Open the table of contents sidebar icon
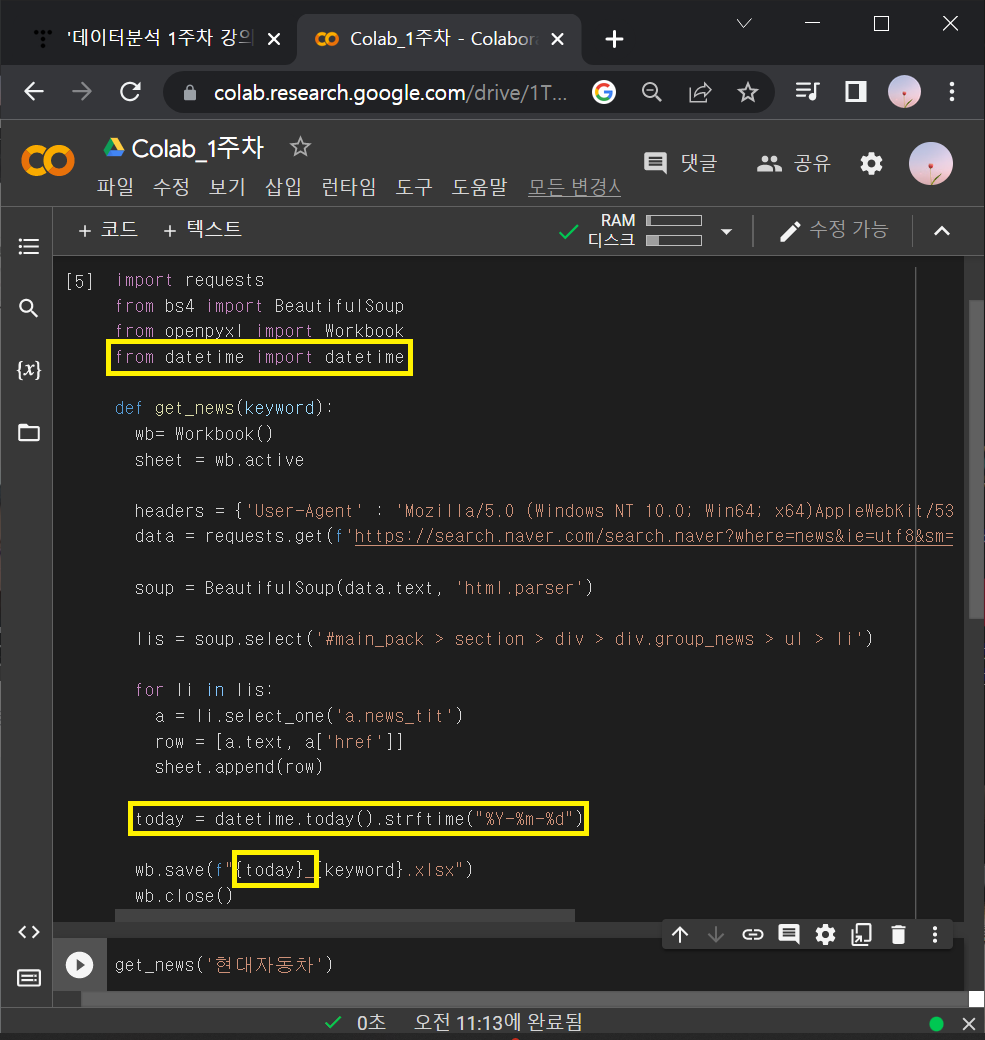This screenshot has width=985, height=1040. [29, 247]
